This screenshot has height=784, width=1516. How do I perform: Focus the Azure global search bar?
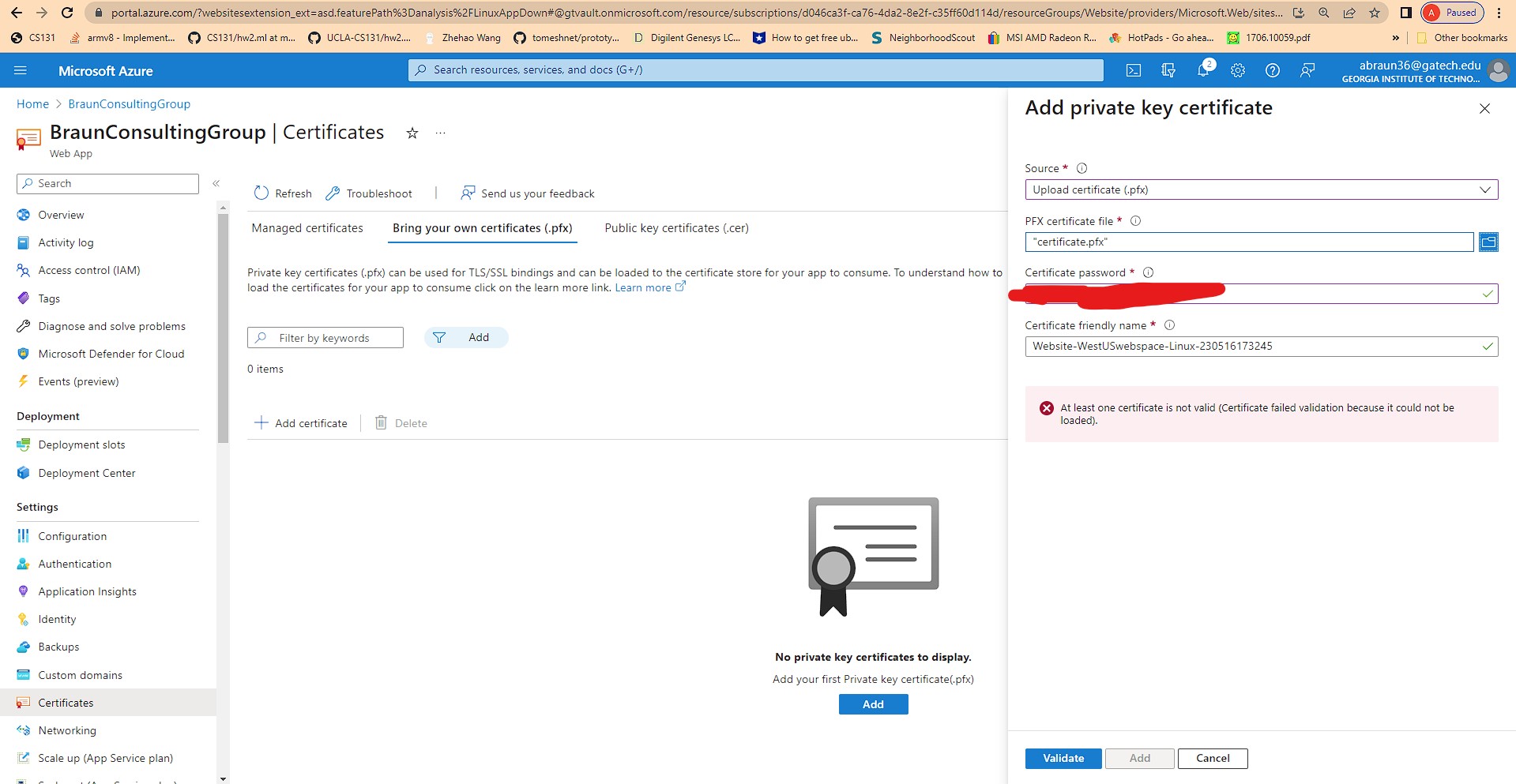coord(756,70)
